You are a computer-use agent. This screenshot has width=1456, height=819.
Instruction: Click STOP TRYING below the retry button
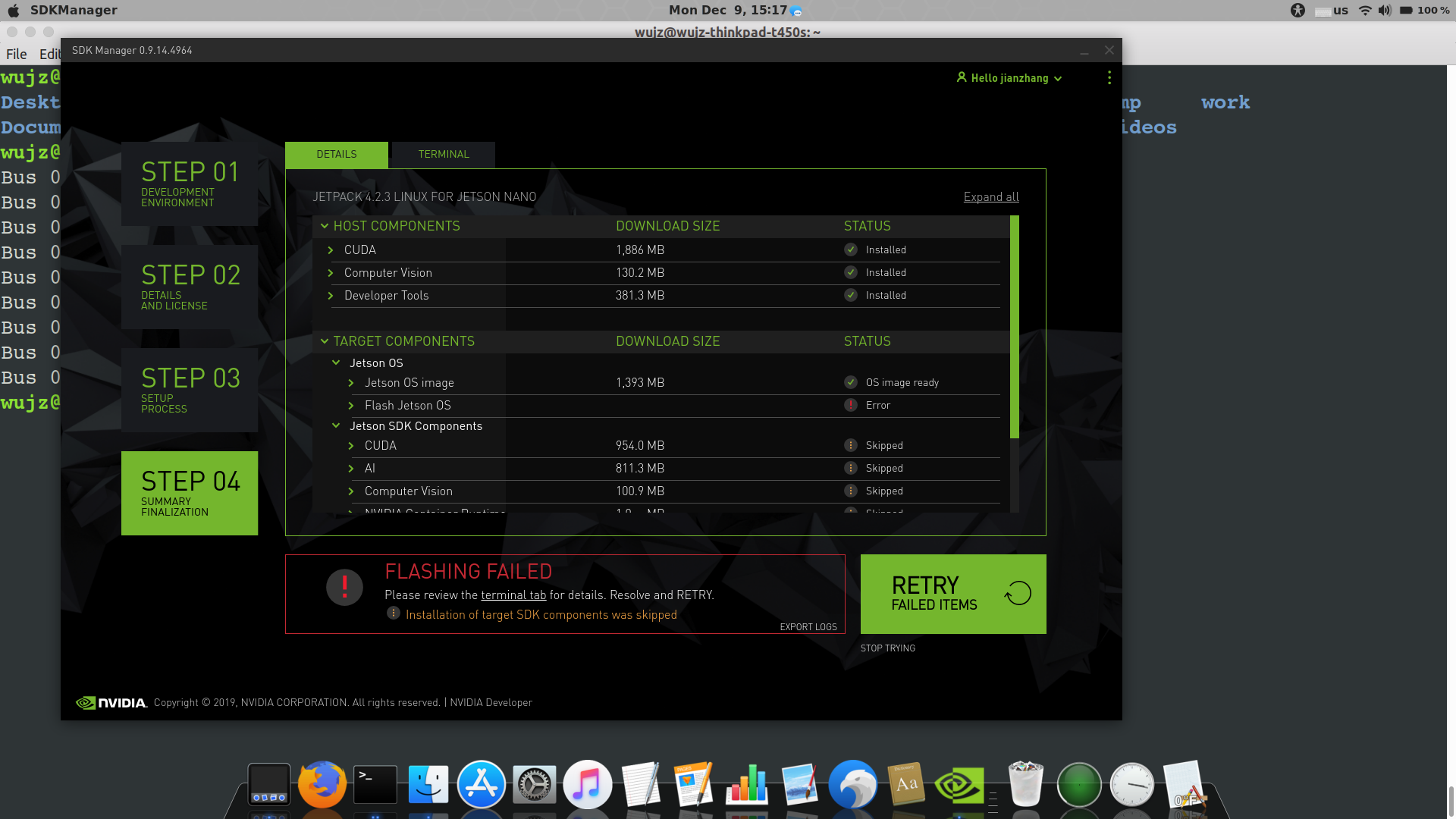click(x=887, y=648)
